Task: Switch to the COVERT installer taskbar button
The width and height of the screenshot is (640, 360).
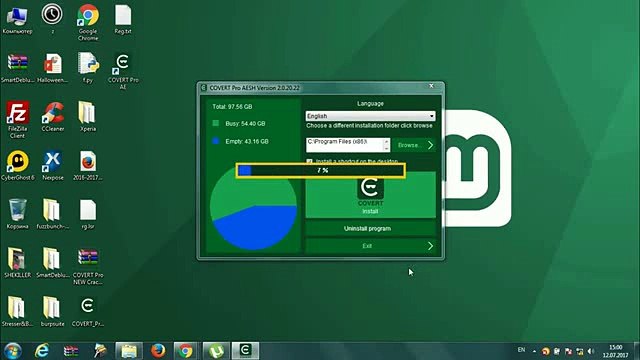Action: (245, 351)
